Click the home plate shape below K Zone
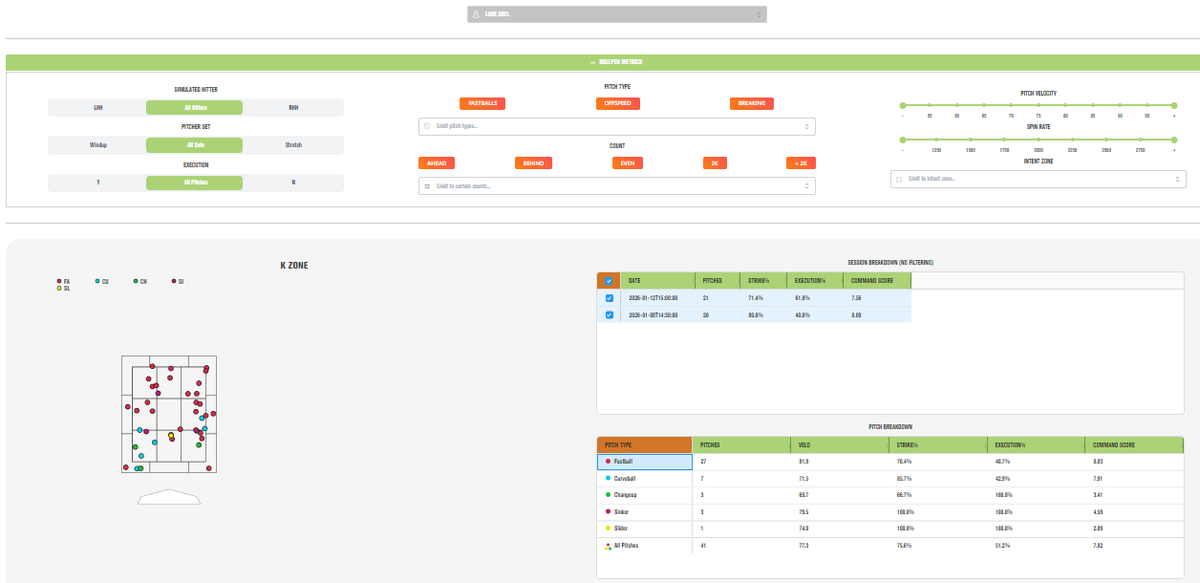The height and width of the screenshot is (583, 1200). pos(169,496)
